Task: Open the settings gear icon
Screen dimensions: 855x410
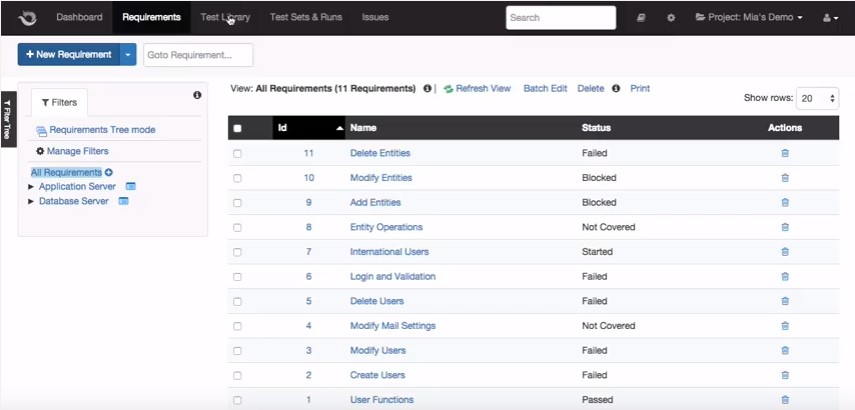Action: point(671,17)
